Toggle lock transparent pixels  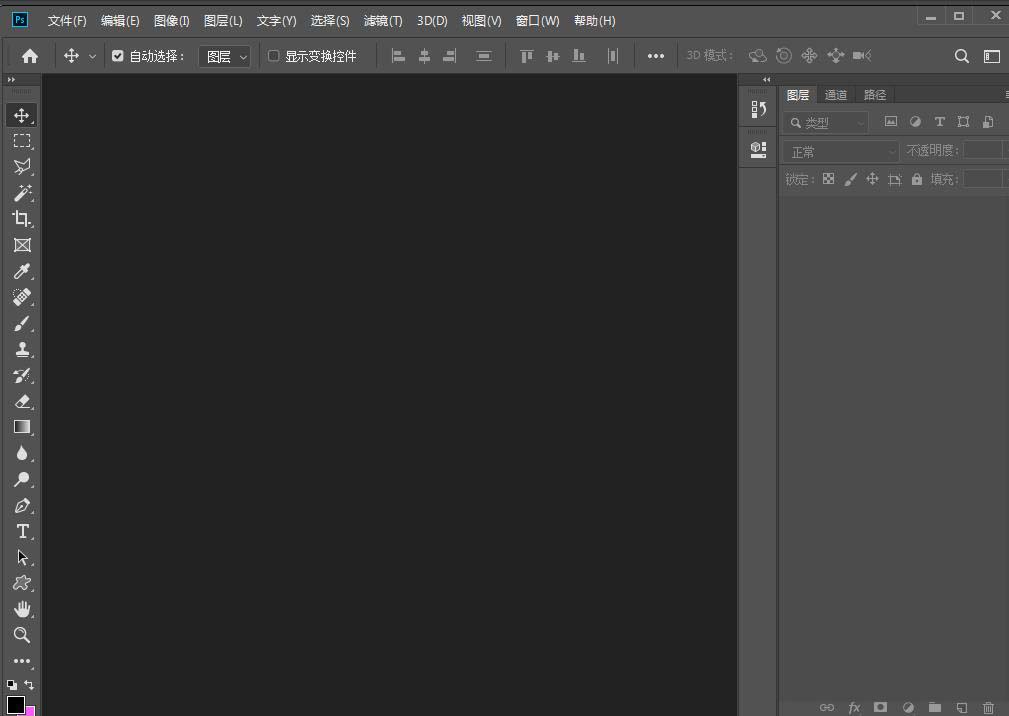coord(829,179)
